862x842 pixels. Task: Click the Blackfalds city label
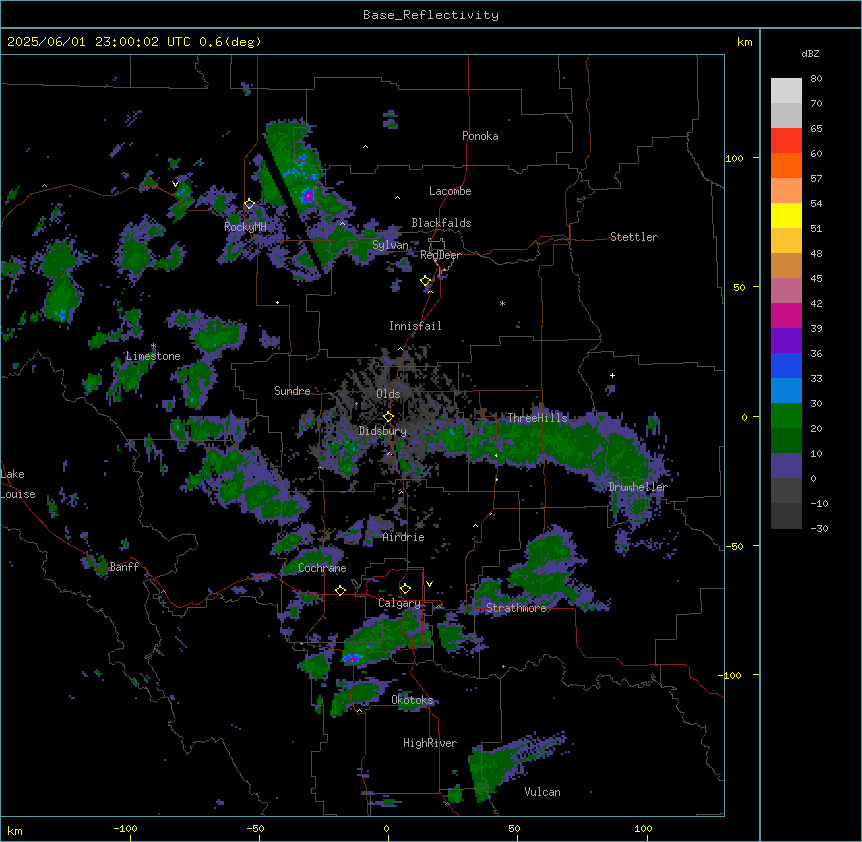click(441, 223)
